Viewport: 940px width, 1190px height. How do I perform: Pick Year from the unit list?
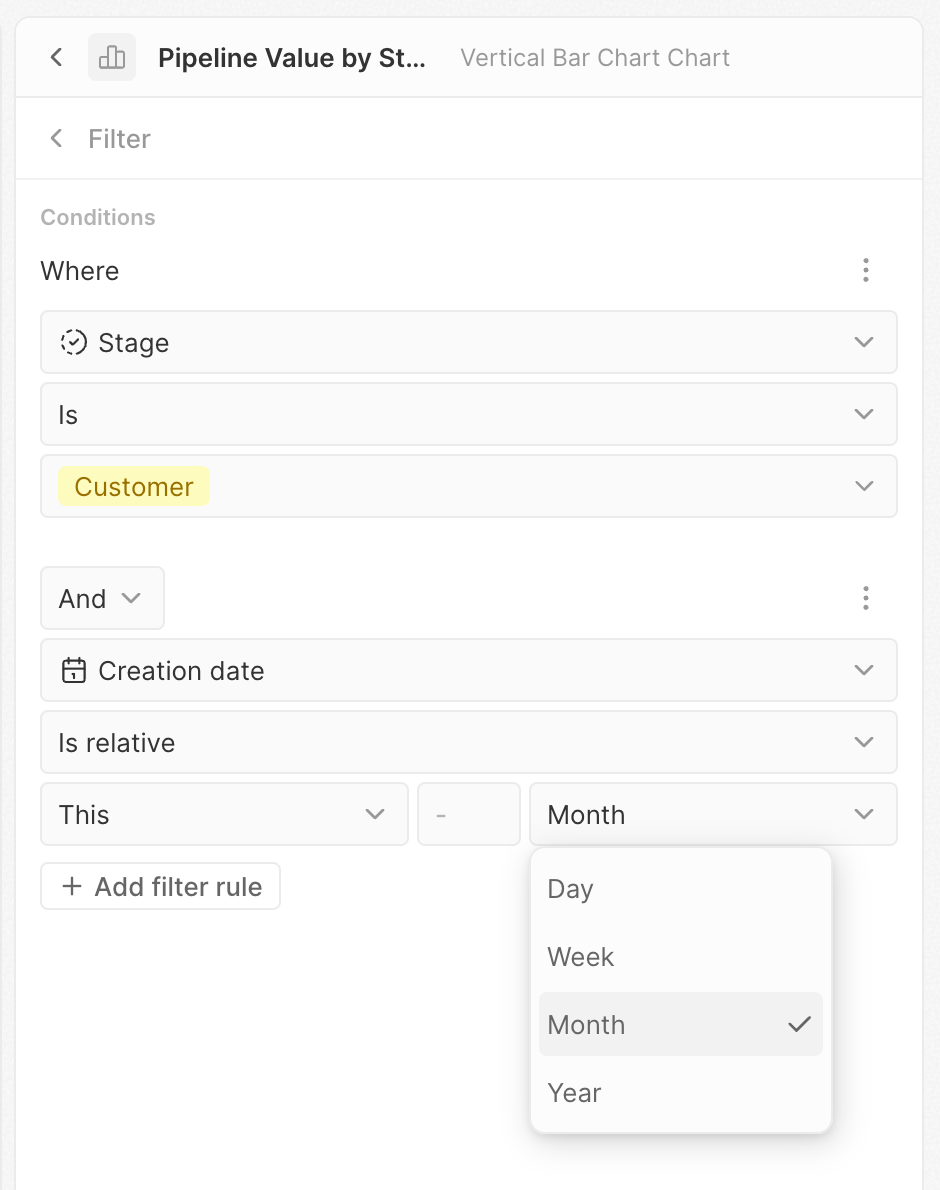tap(680, 1093)
